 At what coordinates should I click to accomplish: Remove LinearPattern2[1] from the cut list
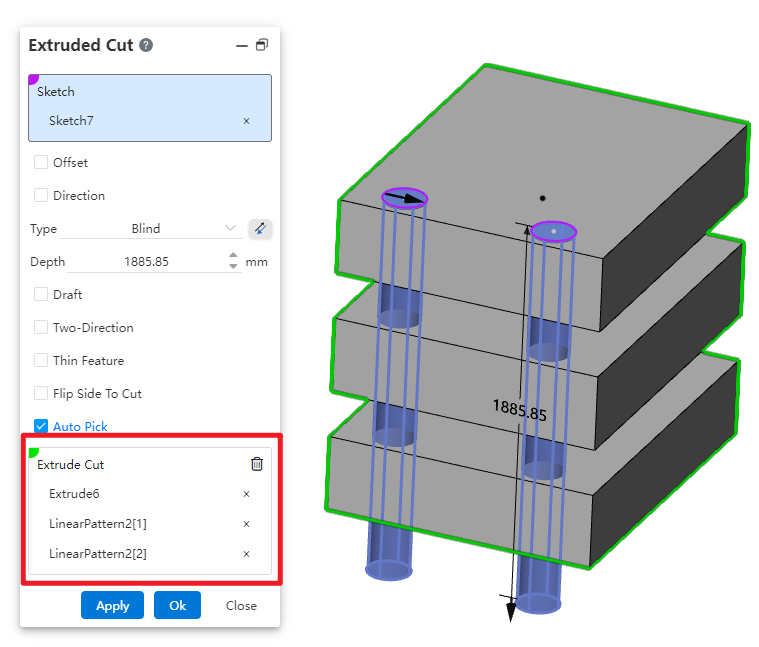[x=246, y=524]
